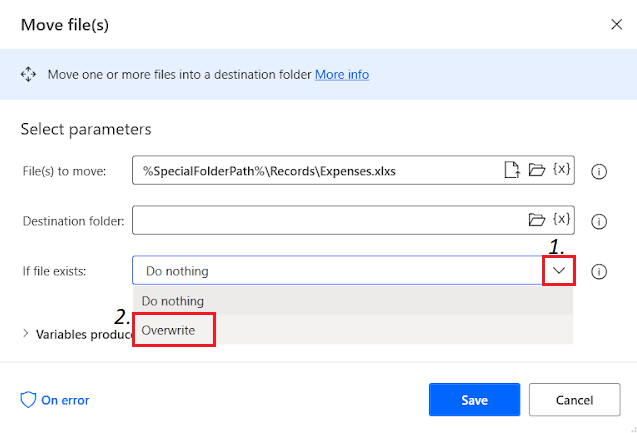Close the Move file(s) dialog
Screen dimensions: 637x433
[615, 25]
